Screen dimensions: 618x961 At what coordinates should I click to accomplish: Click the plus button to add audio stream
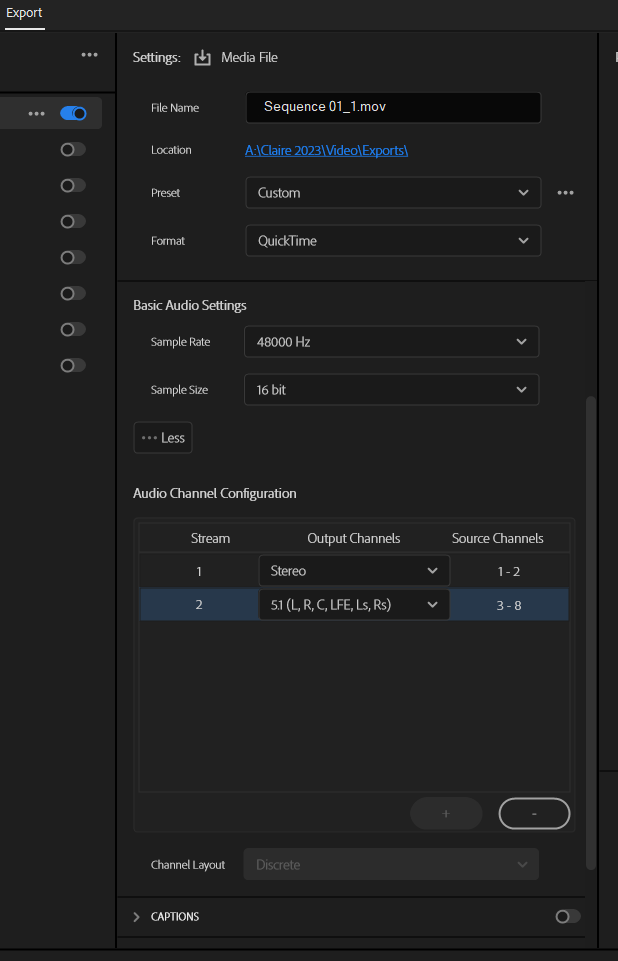point(446,814)
